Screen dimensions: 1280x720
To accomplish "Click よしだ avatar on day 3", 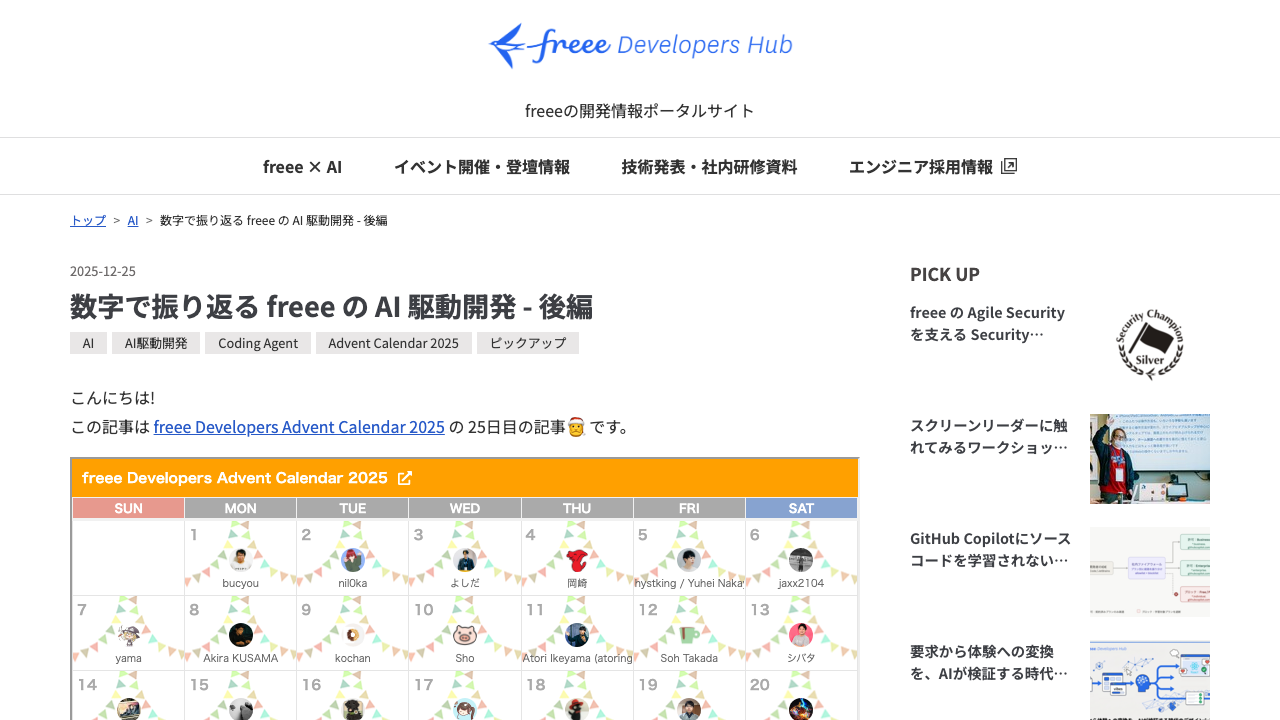I will point(464,560).
